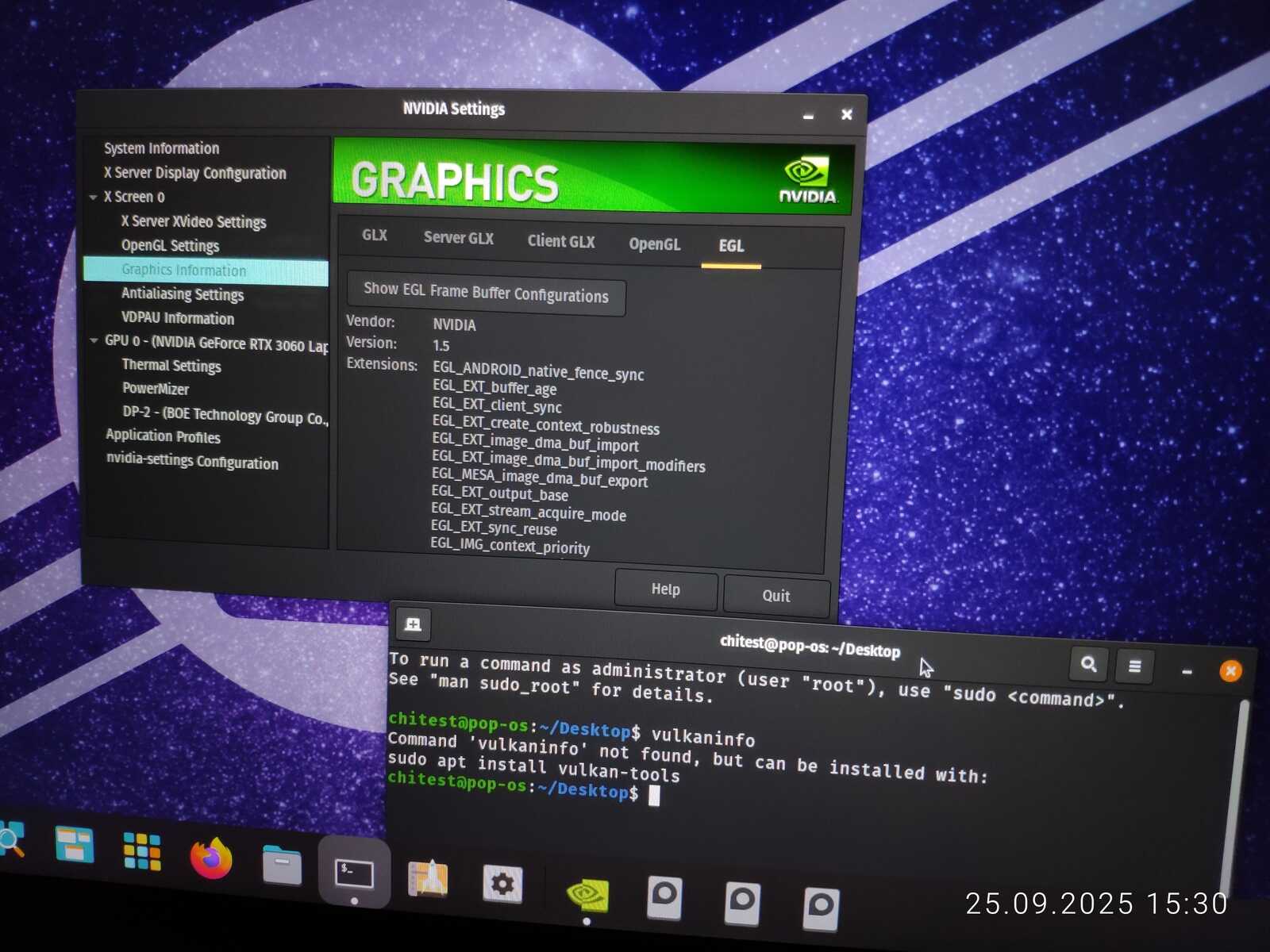Click the EGL_EXT_output_base extension
This screenshot has height=952, width=1270.
tap(500, 493)
